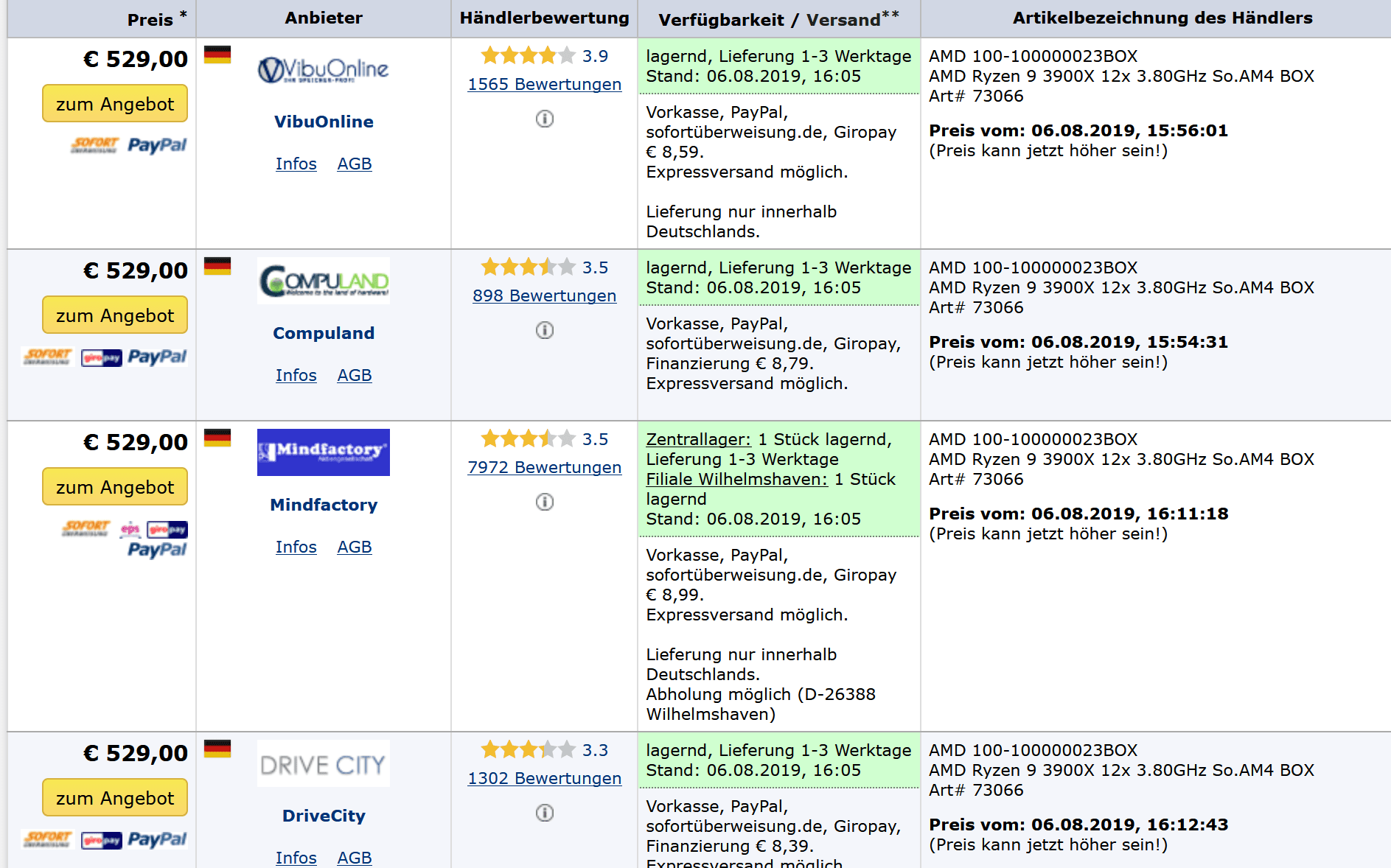
Task: Click 'zum Angebot' button for Mindfactory
Action: pos(115,487)
